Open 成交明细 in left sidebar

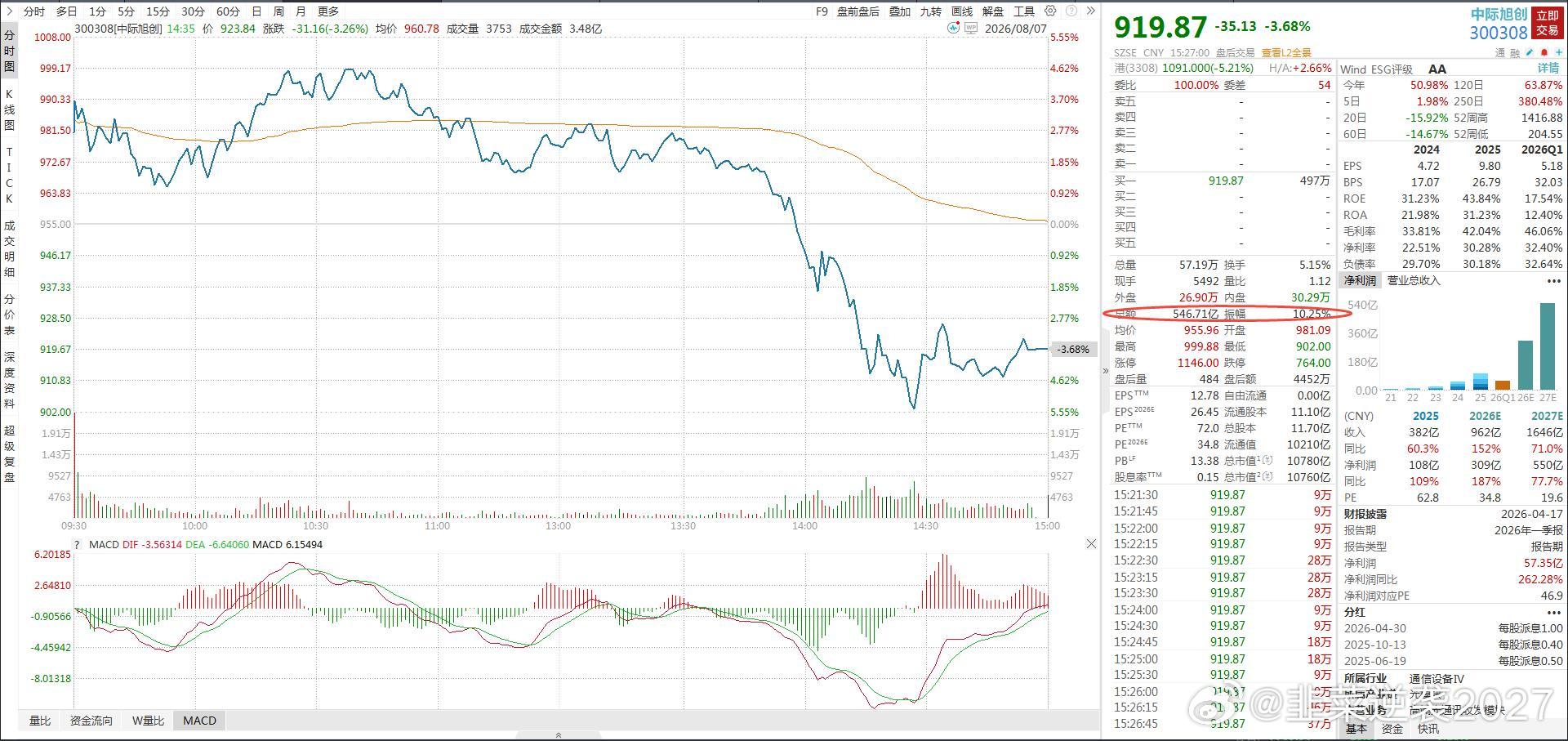[10, 248]
